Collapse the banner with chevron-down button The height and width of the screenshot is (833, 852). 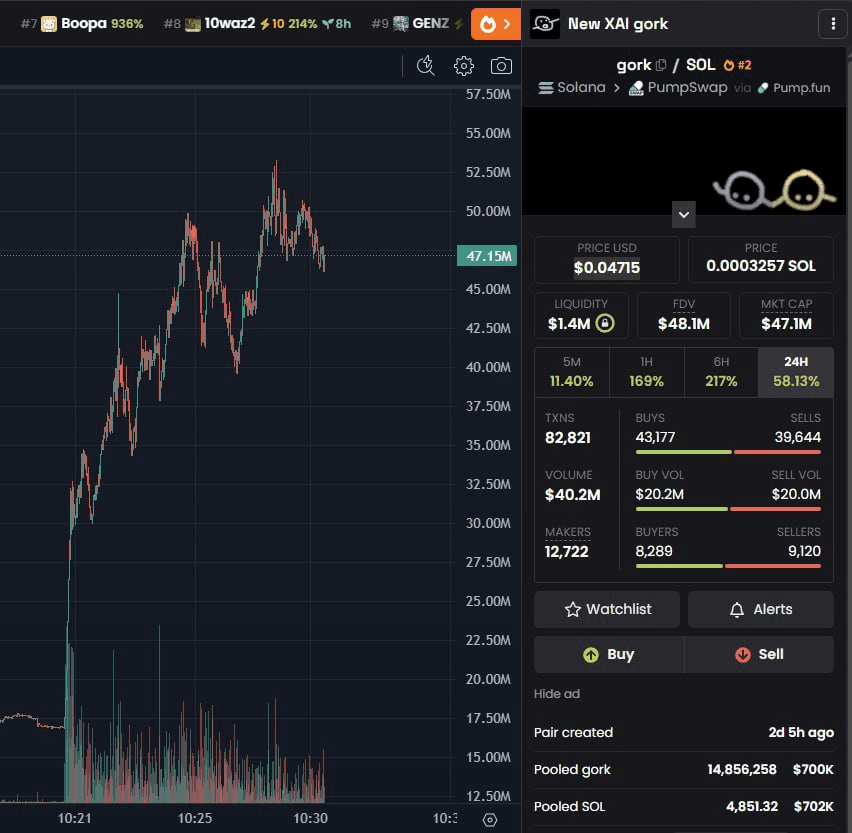click(684, 214)
